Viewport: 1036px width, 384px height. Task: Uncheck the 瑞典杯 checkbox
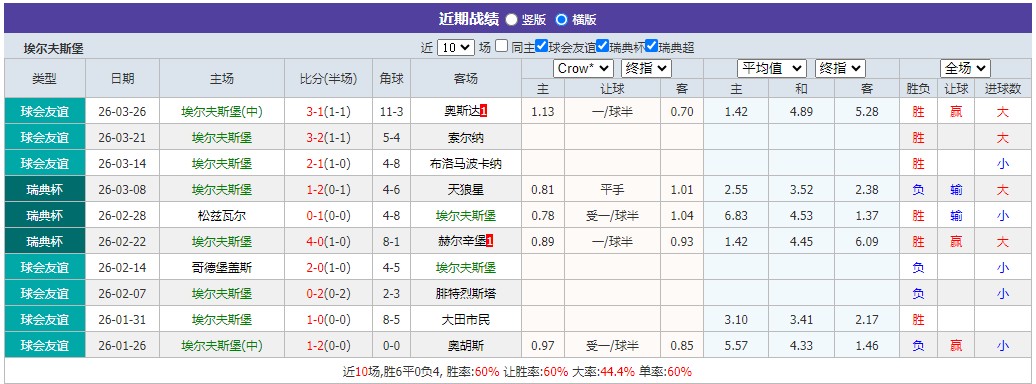[x=602, y=46]
